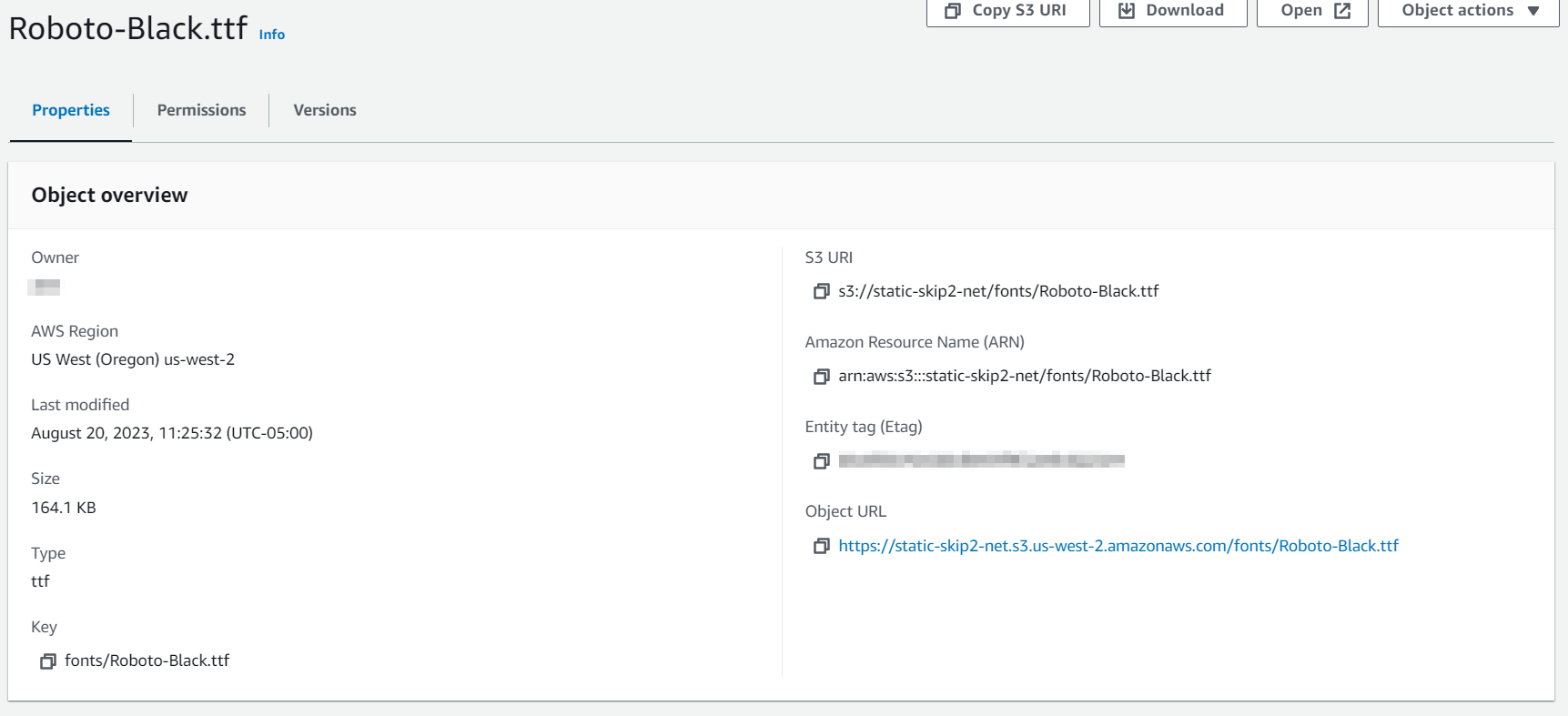
Task: Click the Entity tag (Etag) label
Action: 864,427
